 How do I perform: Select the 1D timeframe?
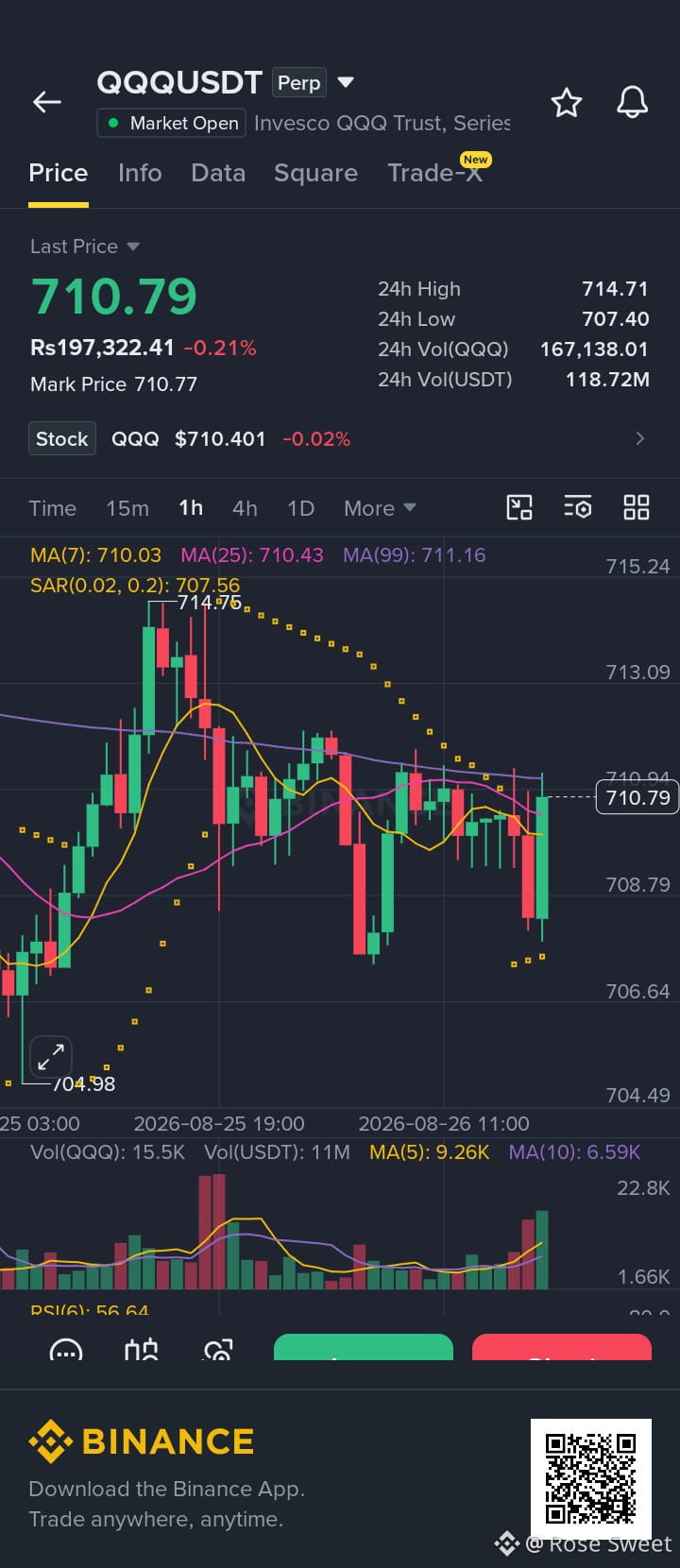(x=300, y=508)
